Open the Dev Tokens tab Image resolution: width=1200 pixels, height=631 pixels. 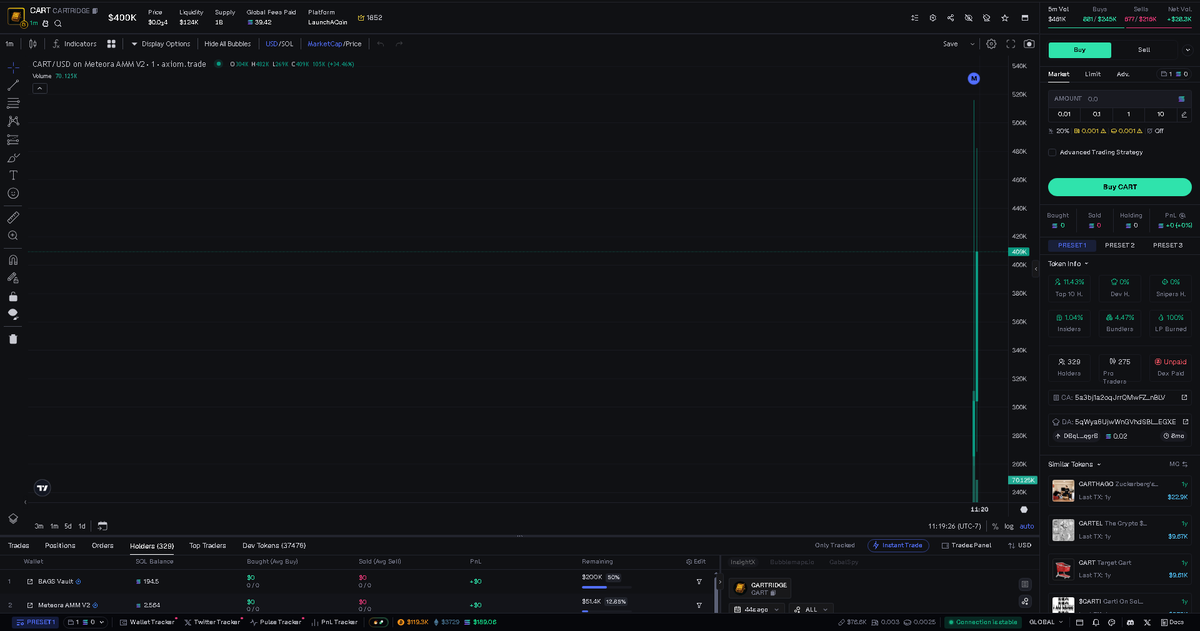coord(274,546)
